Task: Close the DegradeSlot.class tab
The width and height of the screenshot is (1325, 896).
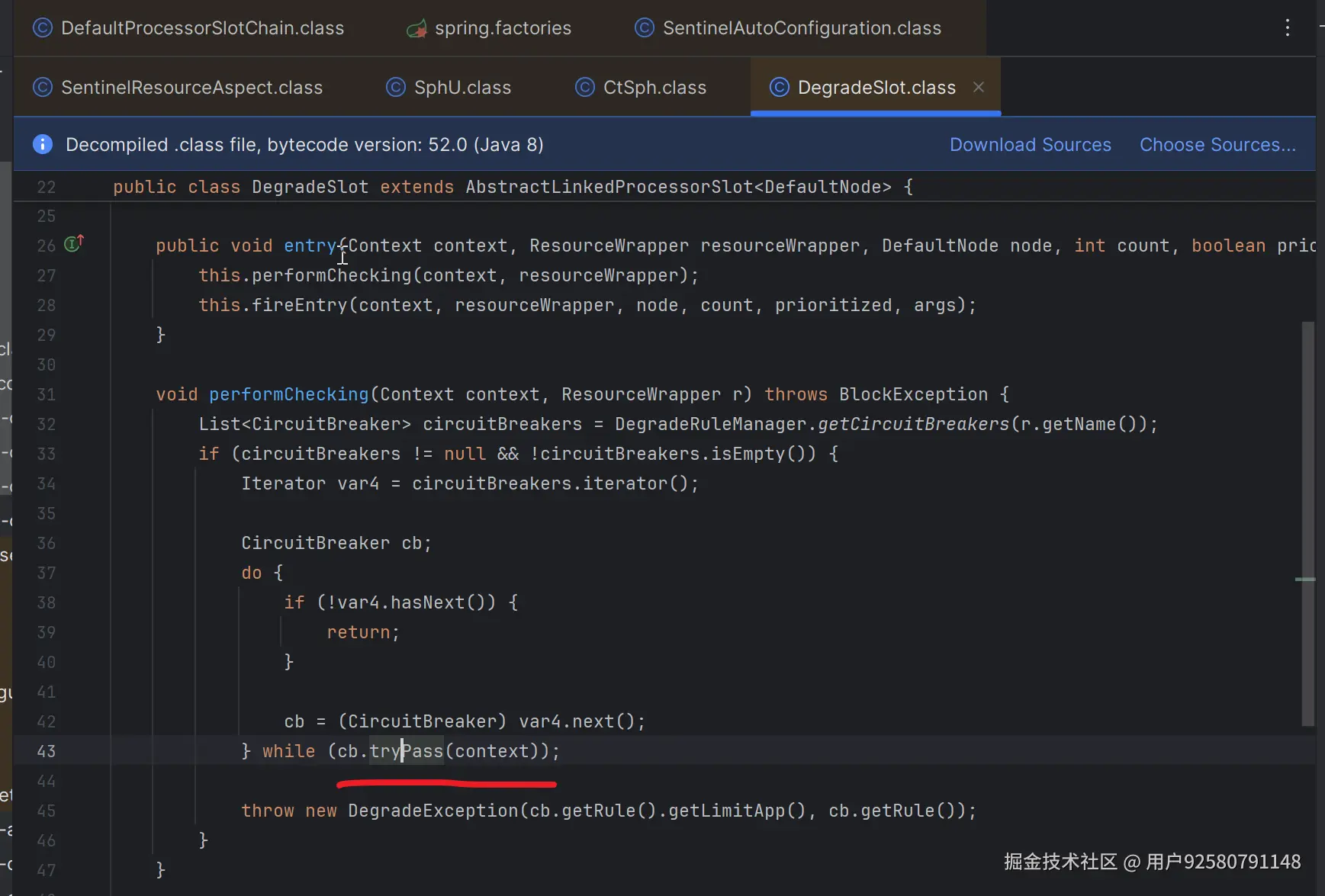Action: coord(979,87)
